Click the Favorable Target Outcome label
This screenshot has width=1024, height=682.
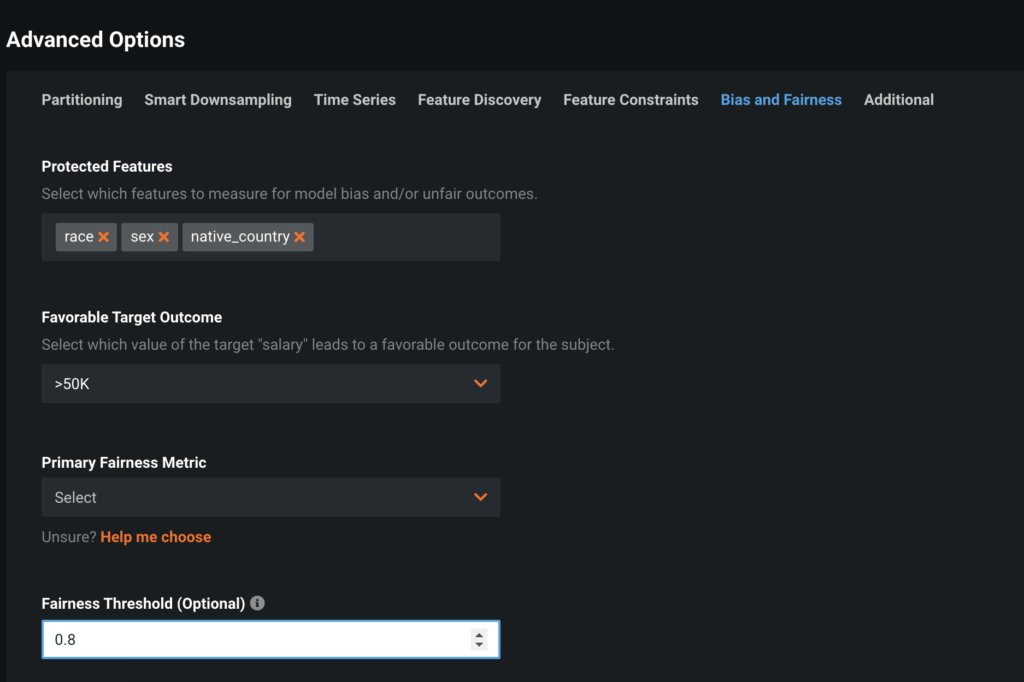click(132, 317)
